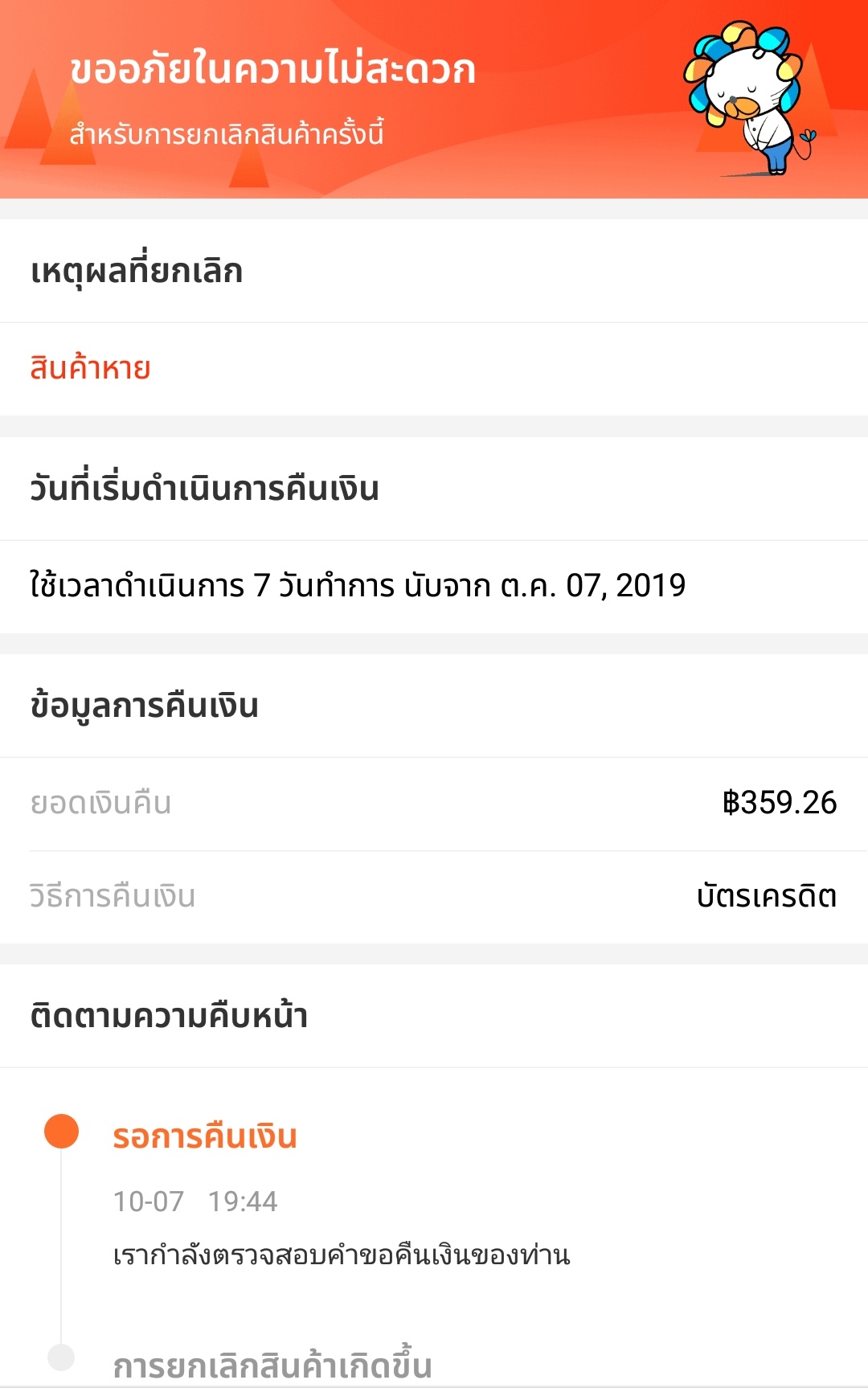Tap the 'วันที่เริ่มดำเนินการคืนเงิน' section header
868x1388 pixels.
pos(204,488)
